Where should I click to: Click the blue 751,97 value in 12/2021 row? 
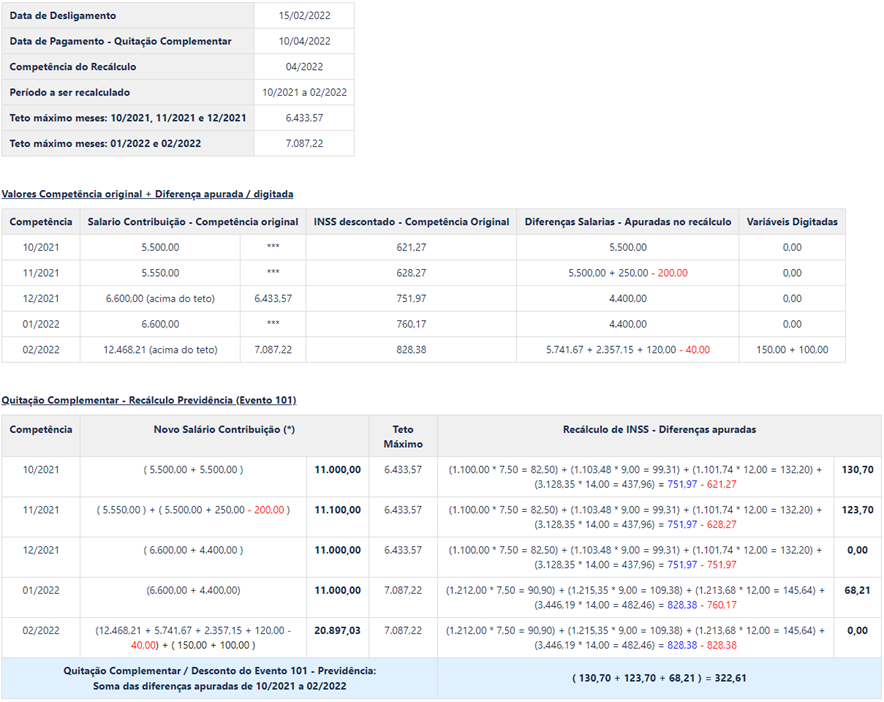(682, 564)
